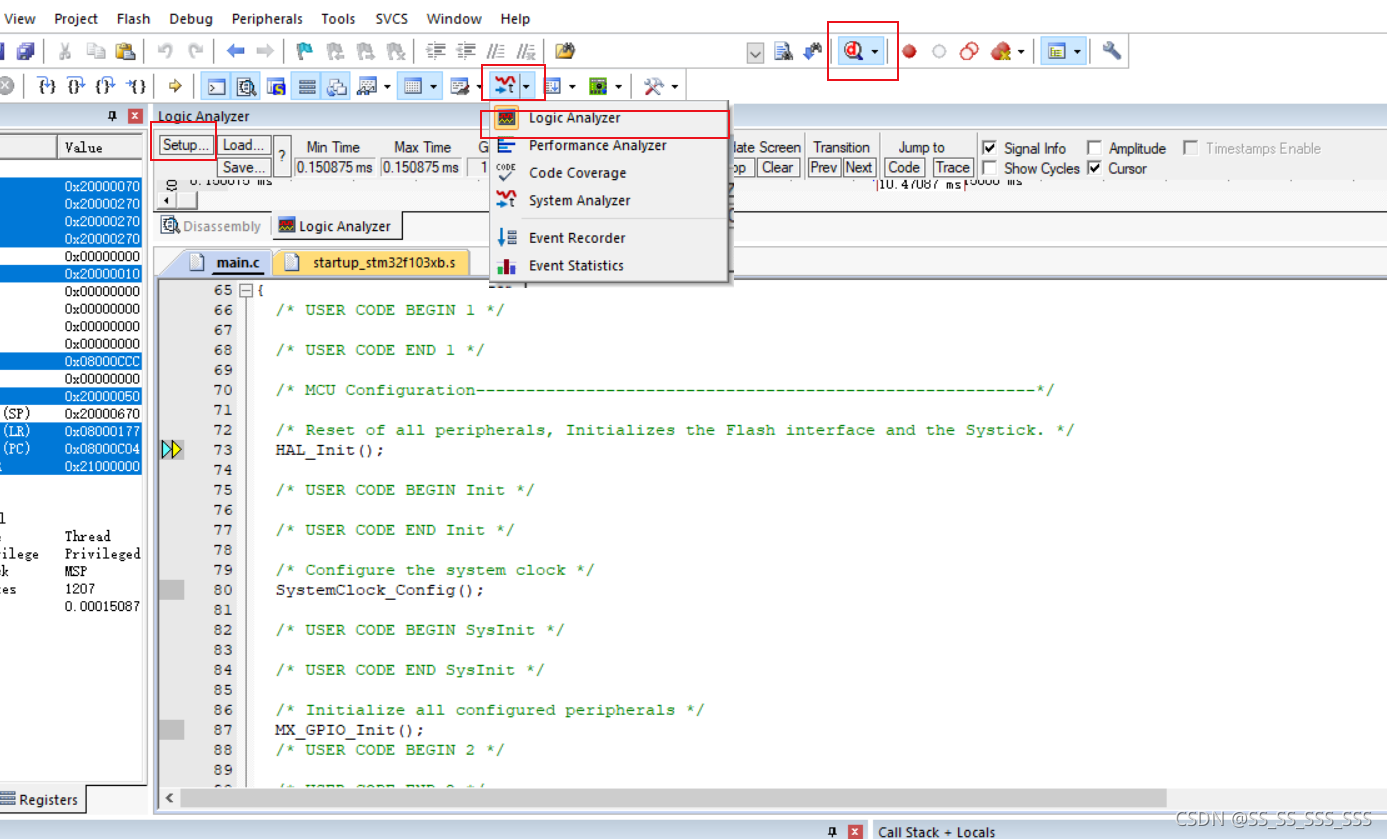Click the Load... button

244,146
